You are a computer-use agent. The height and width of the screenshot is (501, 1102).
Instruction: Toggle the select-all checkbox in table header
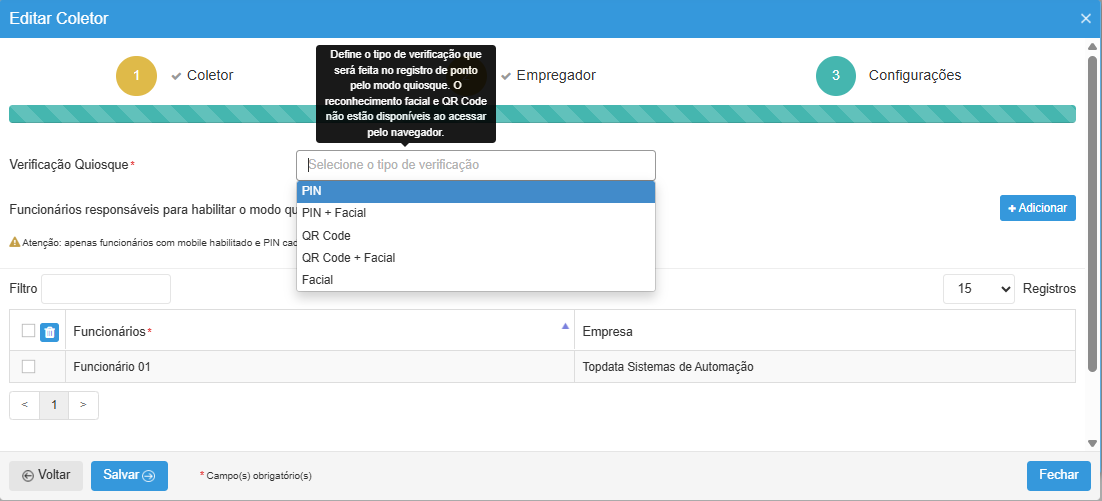28,331
